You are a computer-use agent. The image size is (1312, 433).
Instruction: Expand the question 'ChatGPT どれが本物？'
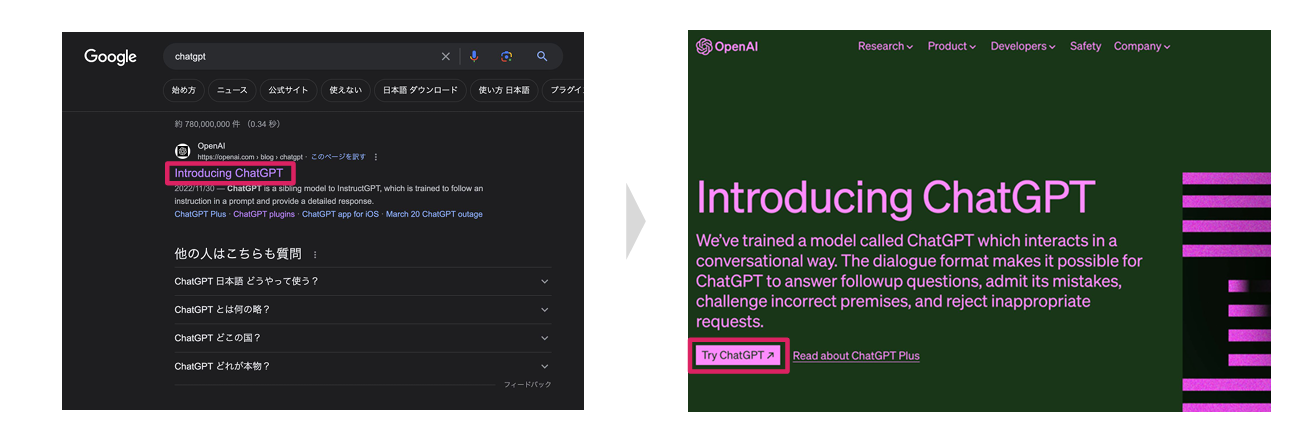click(544, 366)
